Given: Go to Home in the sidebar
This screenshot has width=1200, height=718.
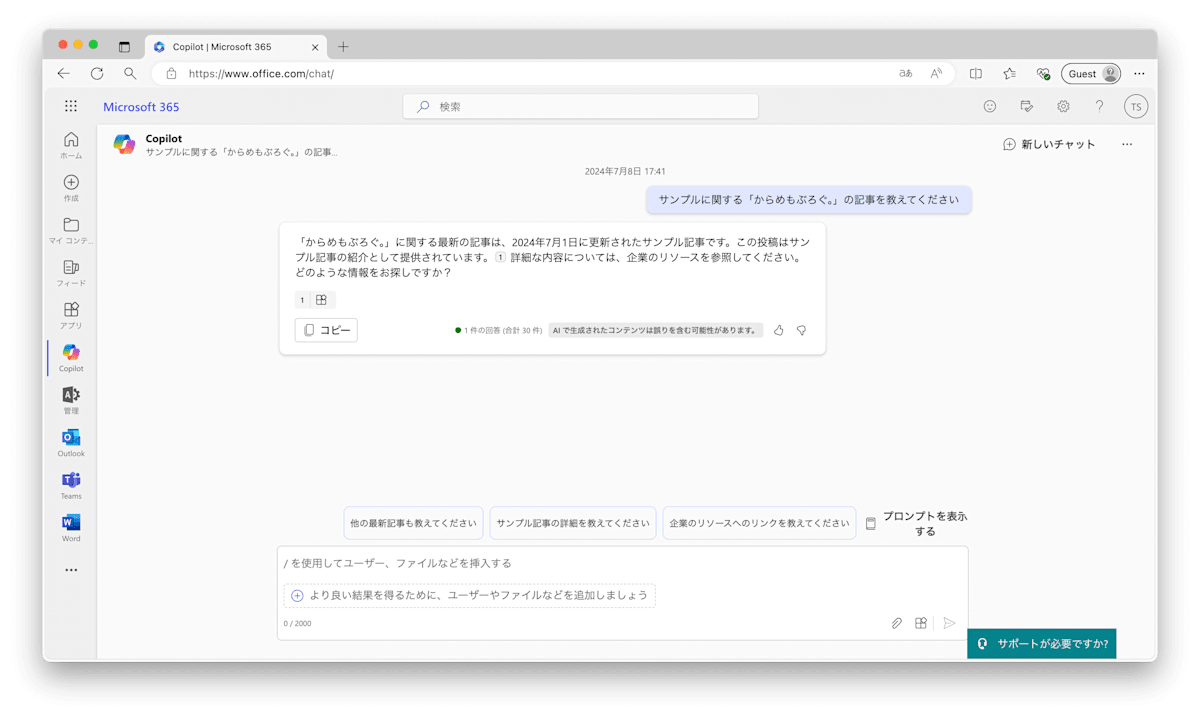Looking at the screenshot, I should coord(71,145).
